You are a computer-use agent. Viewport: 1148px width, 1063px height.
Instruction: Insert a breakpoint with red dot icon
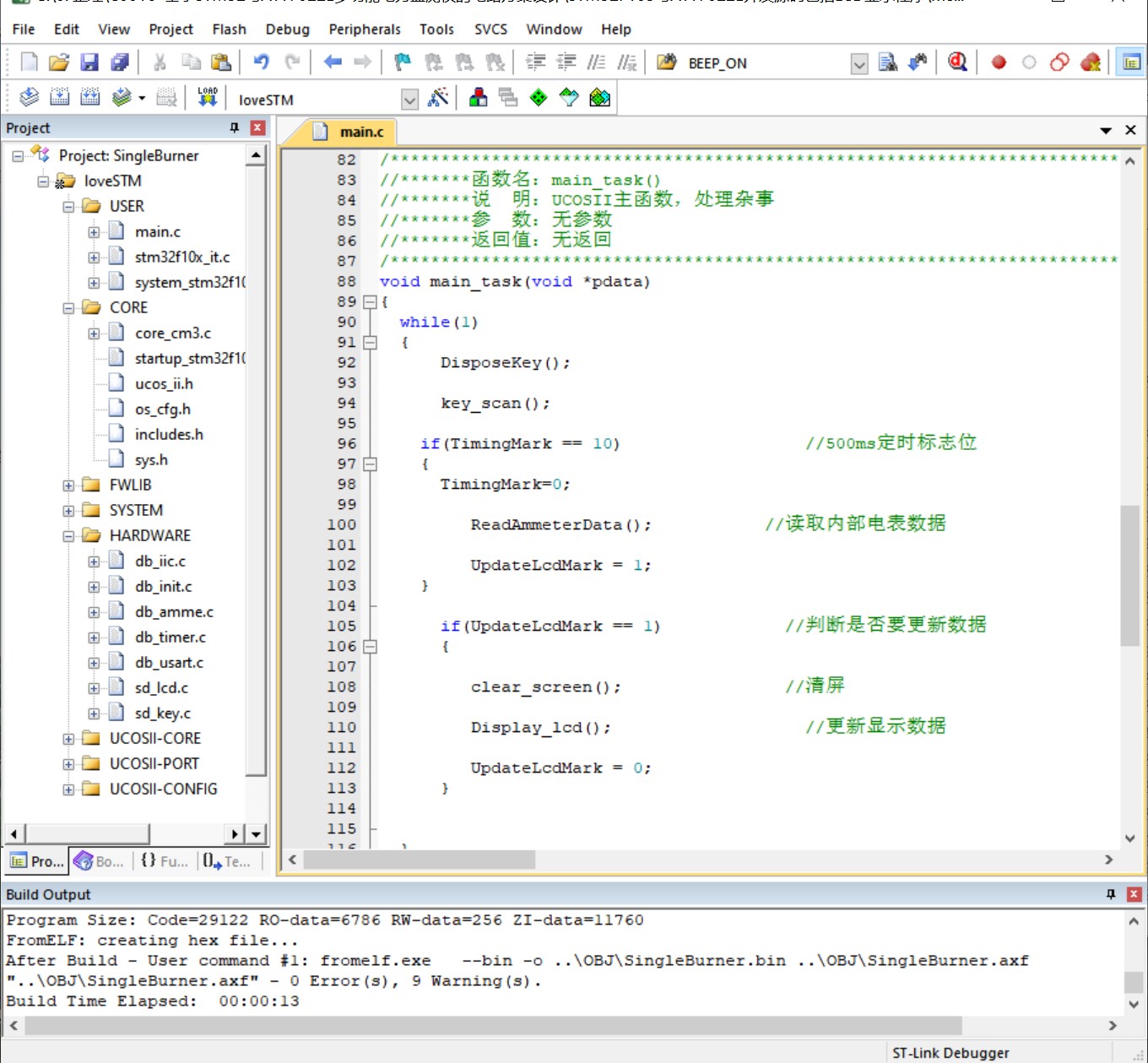[999, 62]
